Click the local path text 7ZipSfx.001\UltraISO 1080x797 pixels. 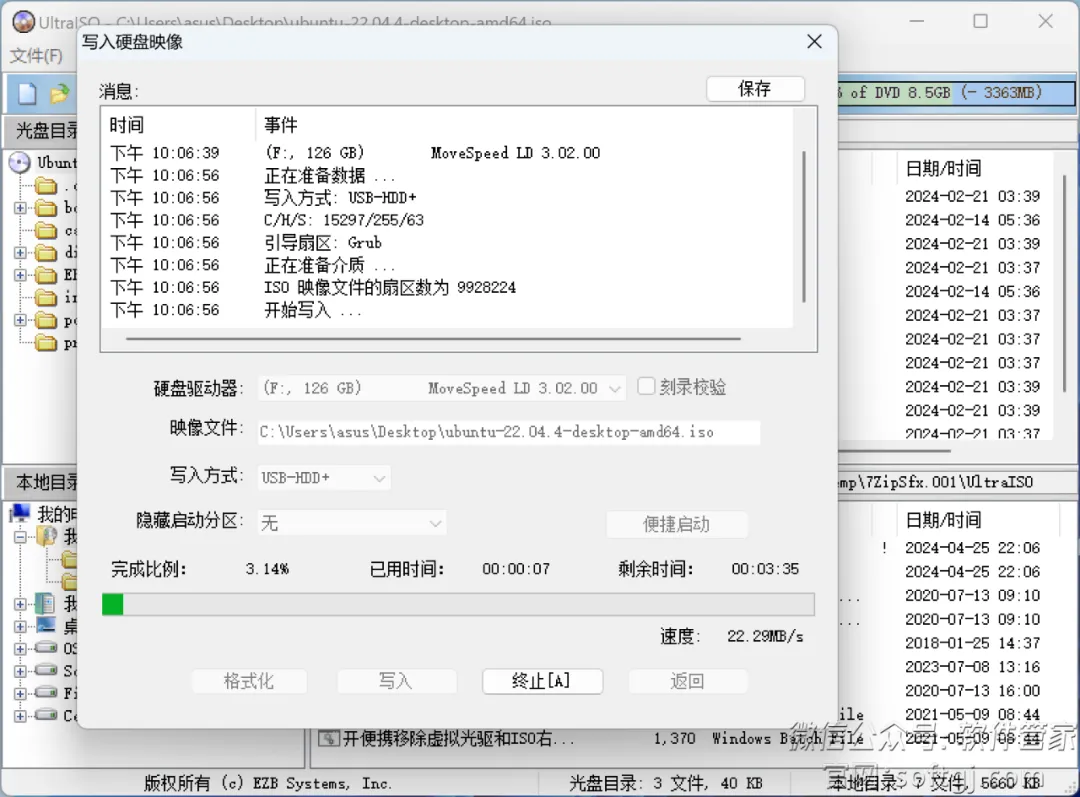click(945, 482)
